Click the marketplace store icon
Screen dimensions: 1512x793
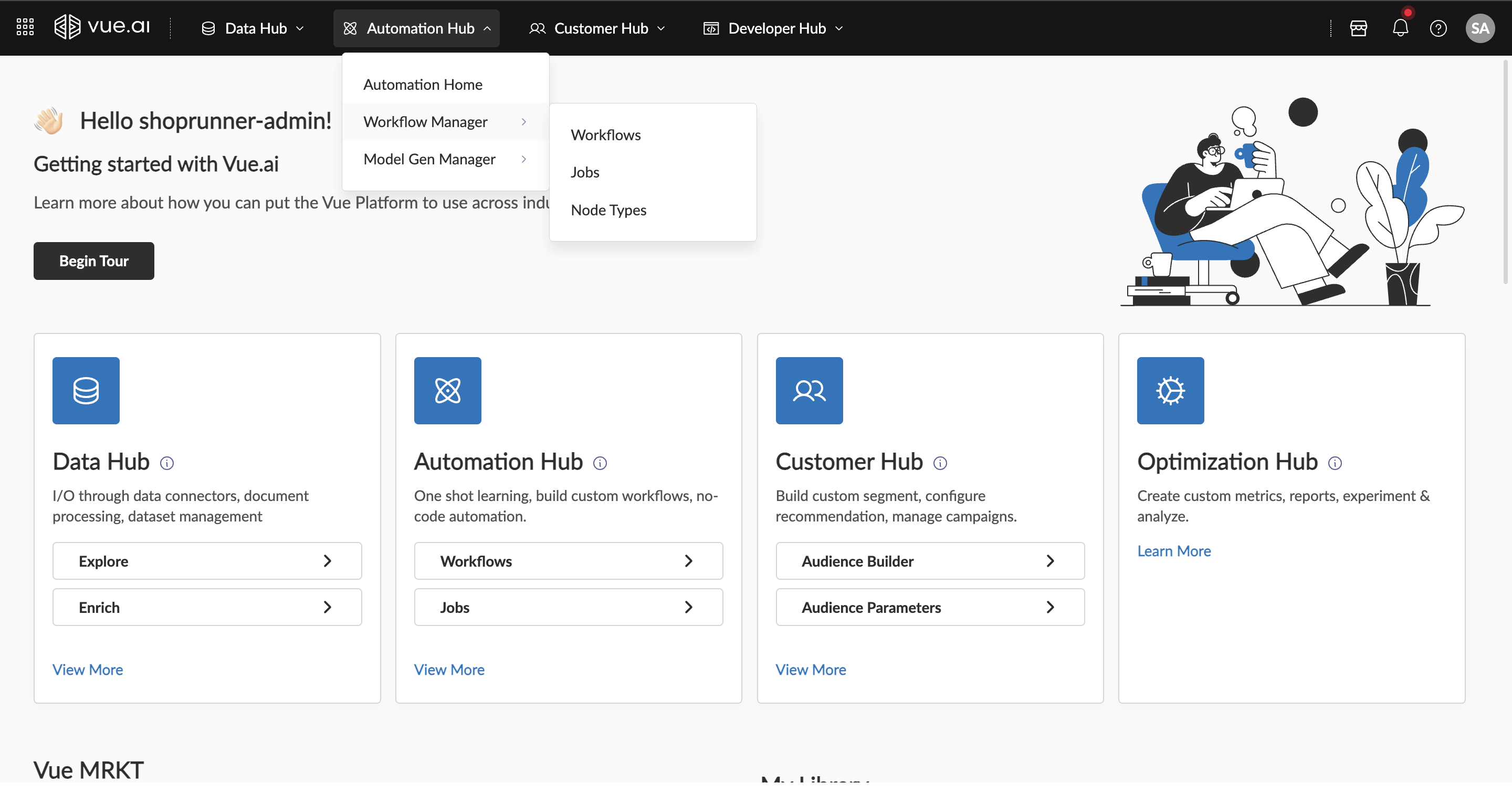click(x=1358, y=28)
